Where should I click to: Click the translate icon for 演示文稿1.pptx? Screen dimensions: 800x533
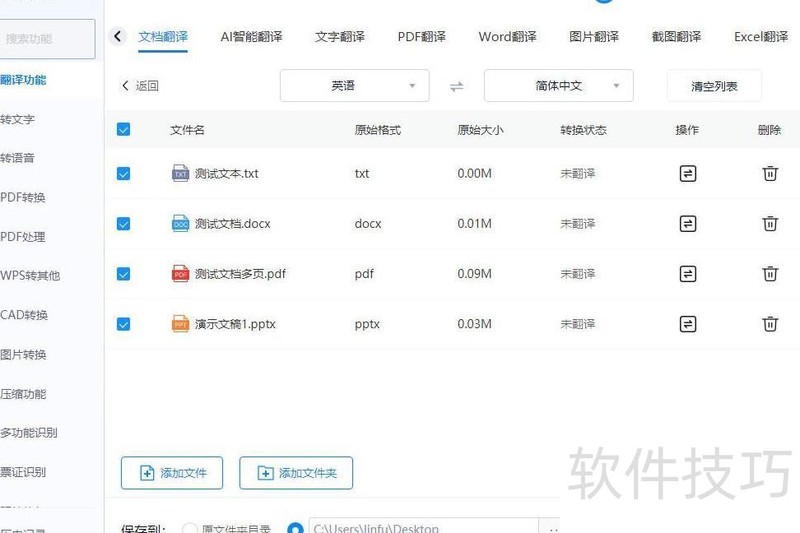click(688, 324)
